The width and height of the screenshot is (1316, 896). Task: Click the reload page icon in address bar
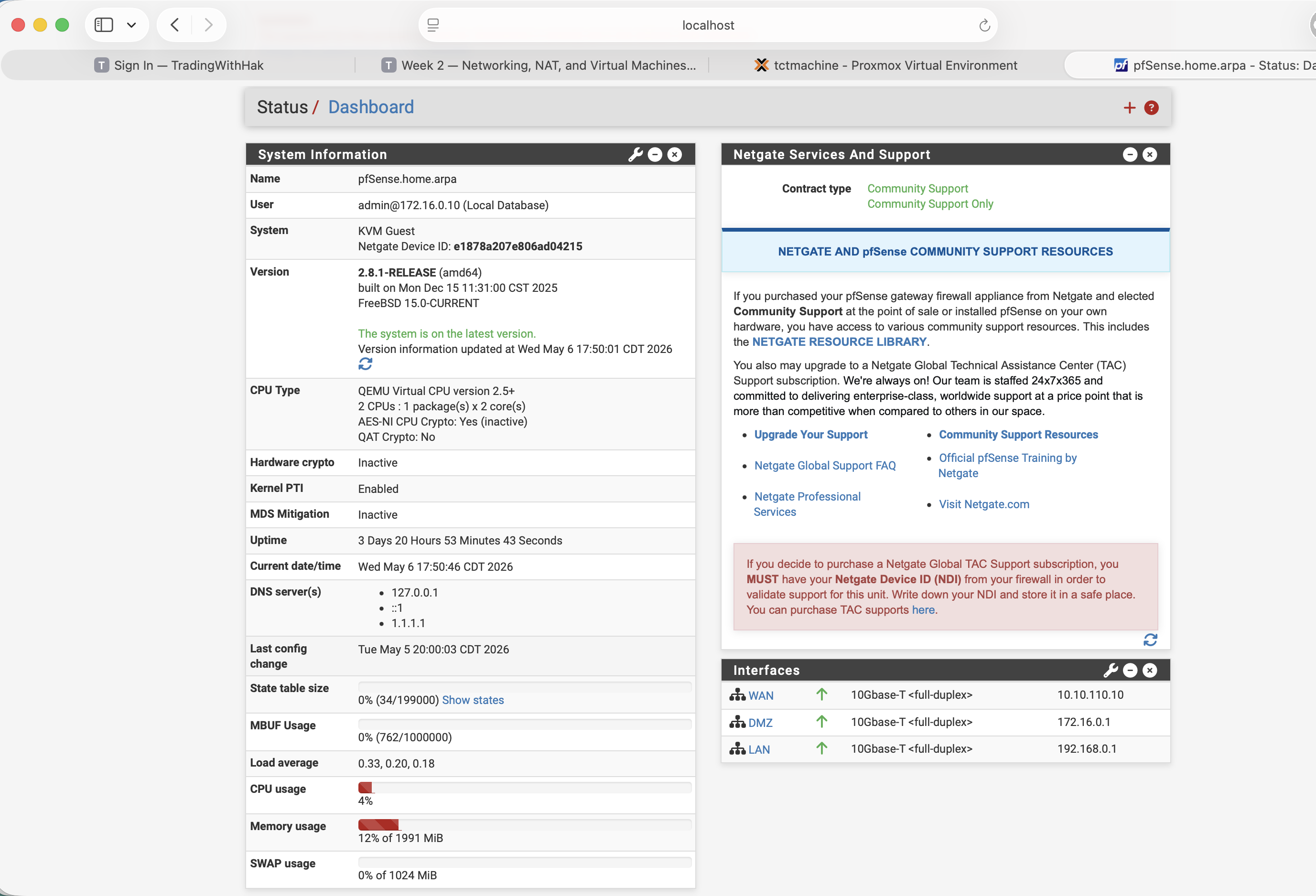[984, 25]
